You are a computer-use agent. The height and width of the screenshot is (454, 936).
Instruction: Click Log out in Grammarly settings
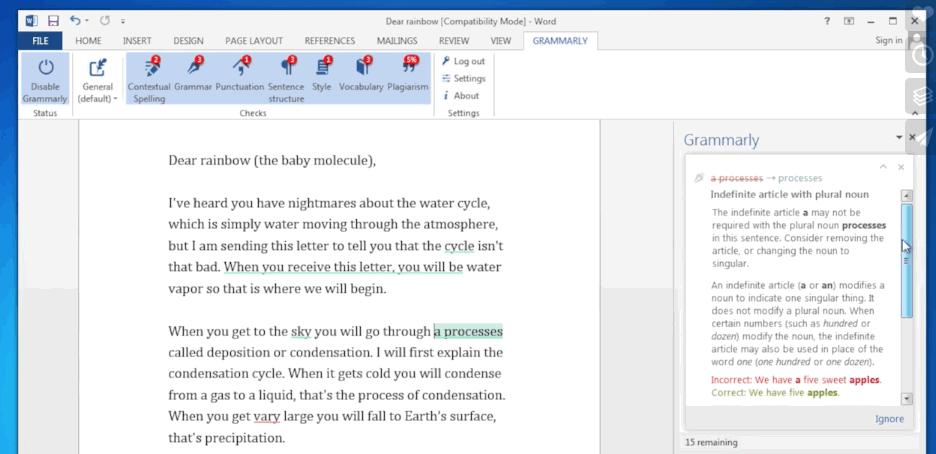[463, 61]
